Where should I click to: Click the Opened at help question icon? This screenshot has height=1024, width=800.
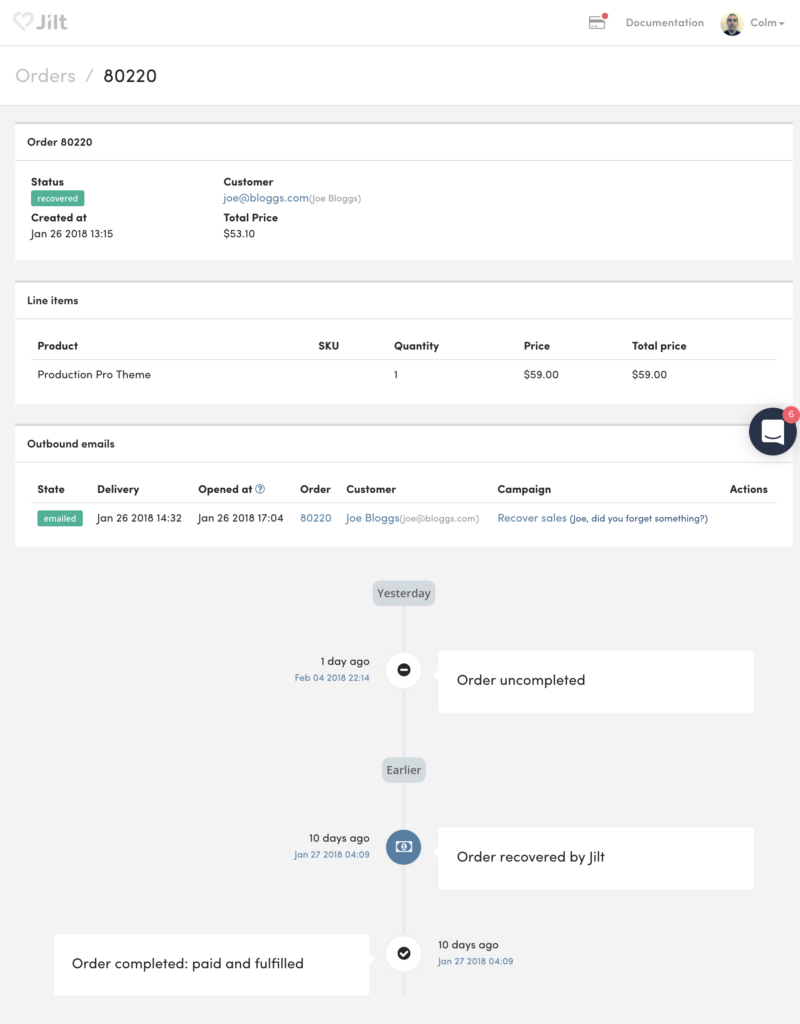(260, 489)
